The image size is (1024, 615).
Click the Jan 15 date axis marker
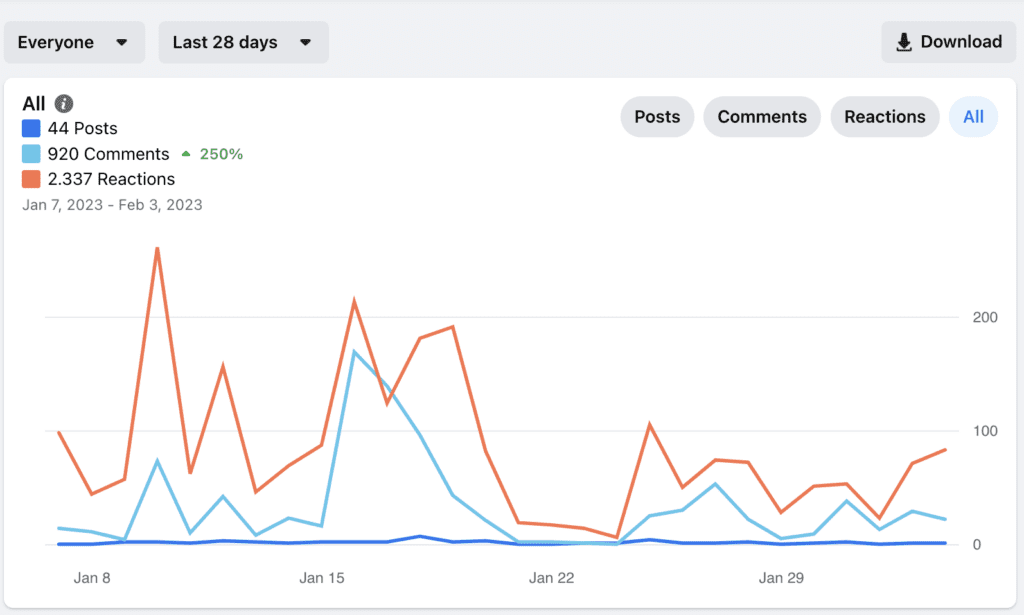[x=321, y=578]
